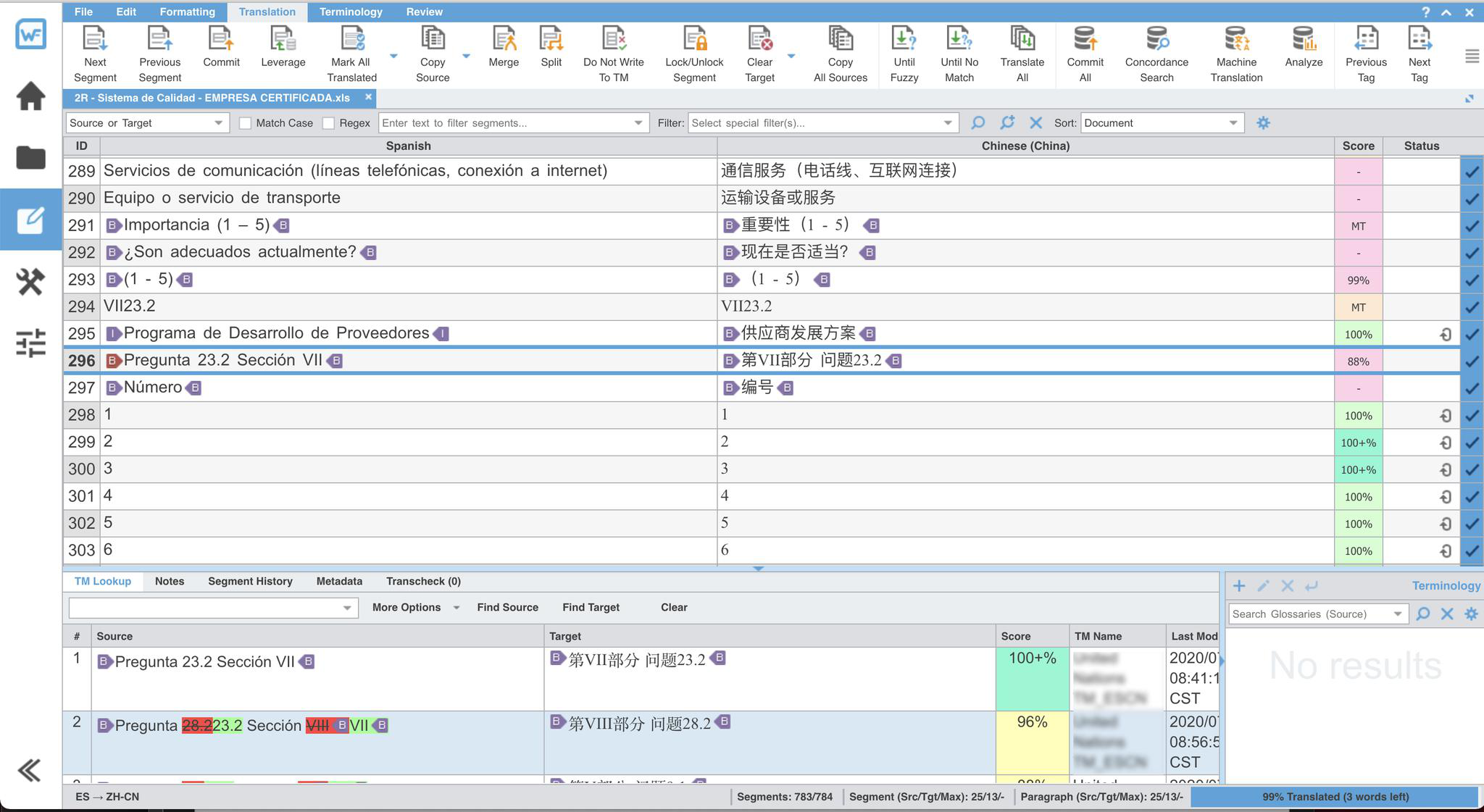Expand the More Options dropdown

coord(457,608)
